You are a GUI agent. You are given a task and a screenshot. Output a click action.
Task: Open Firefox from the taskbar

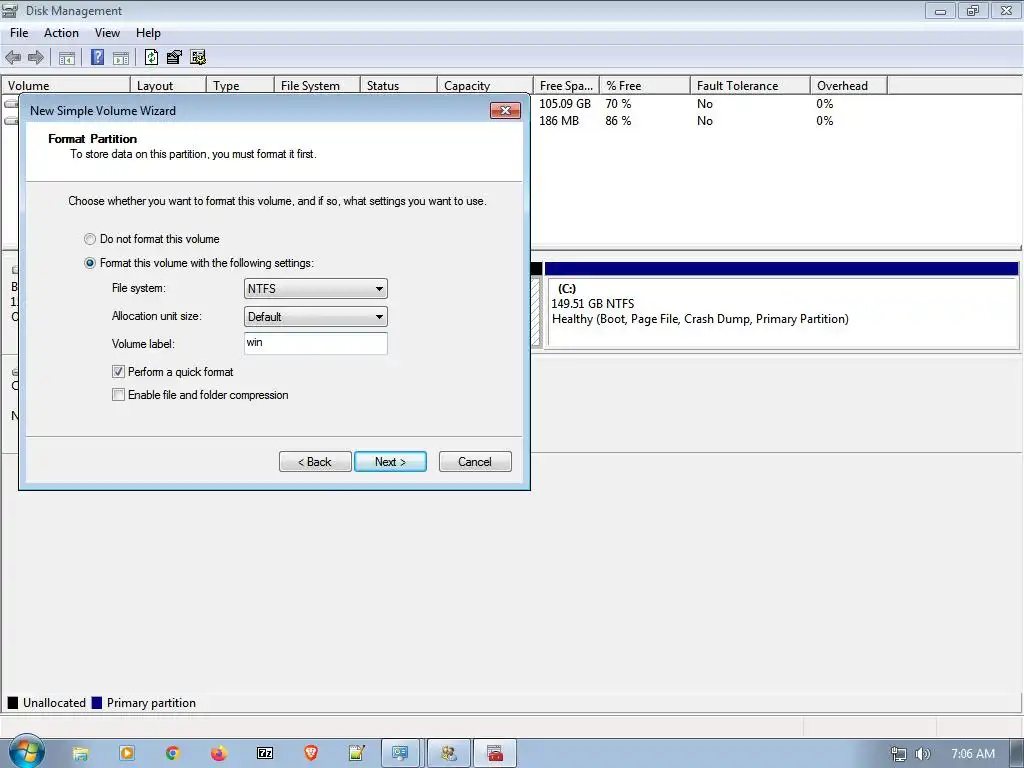point(219,754)
